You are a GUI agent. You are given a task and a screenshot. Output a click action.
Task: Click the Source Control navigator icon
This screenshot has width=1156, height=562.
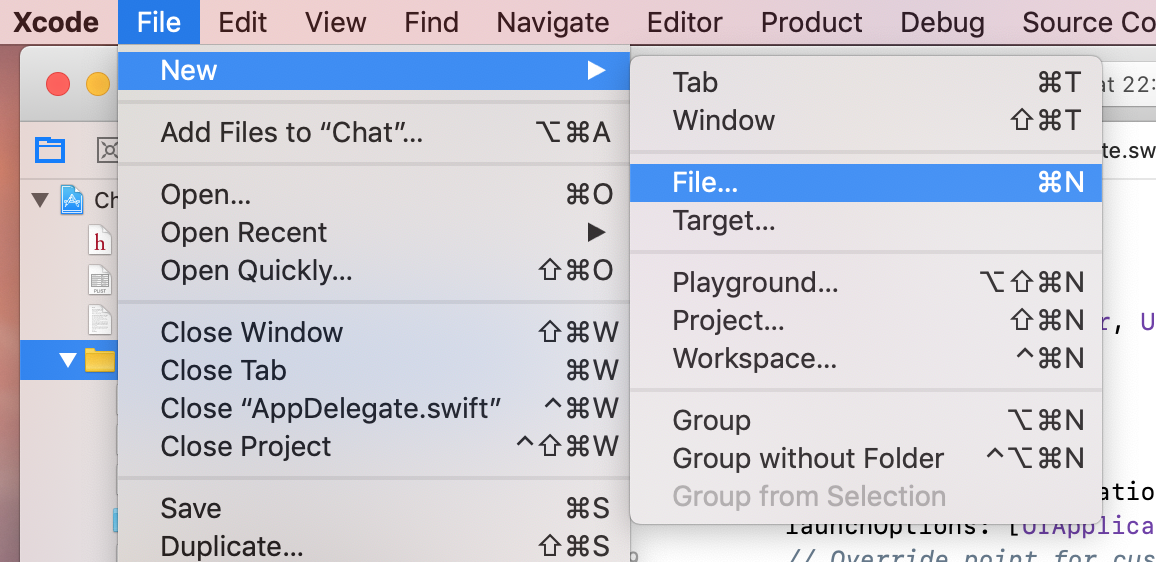point(108,150)
